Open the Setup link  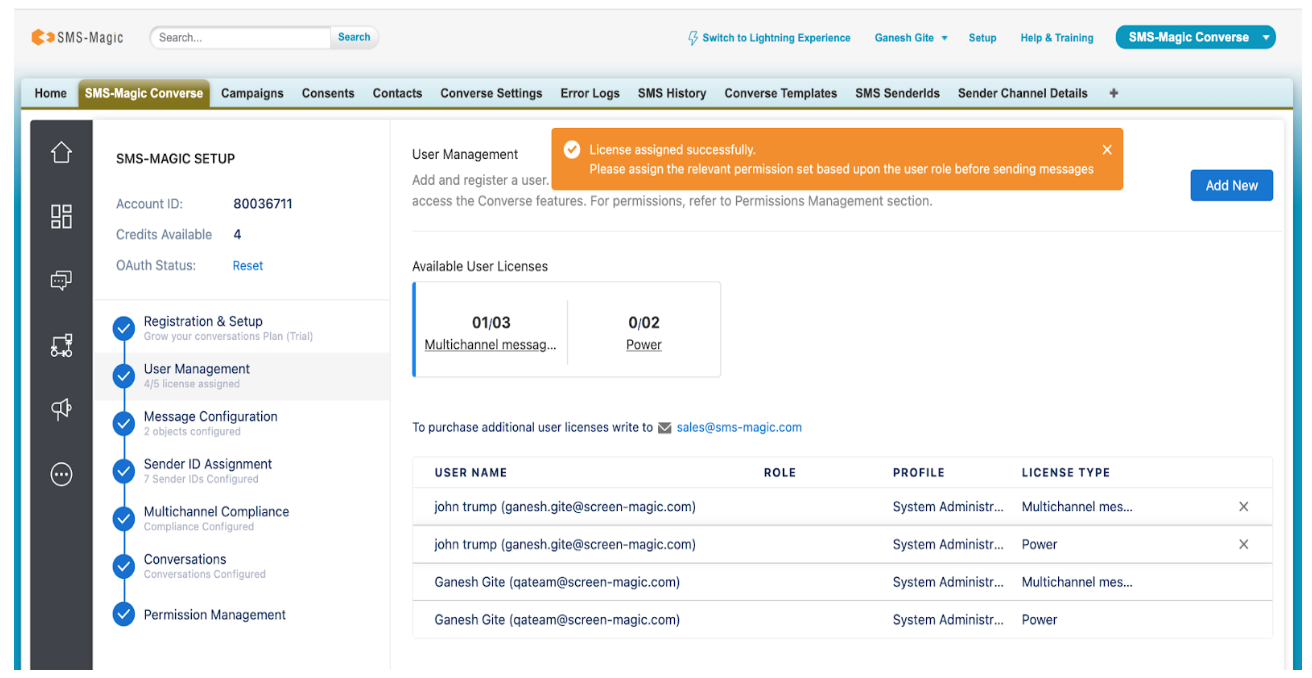coord(982,38)
